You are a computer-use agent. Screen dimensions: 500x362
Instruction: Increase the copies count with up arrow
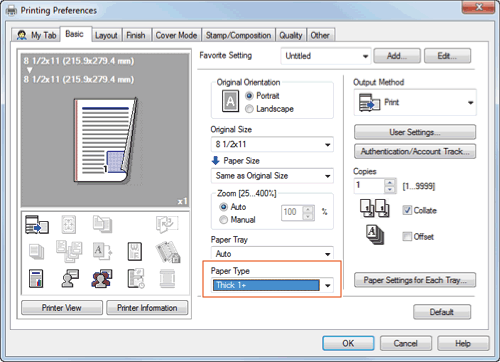(390, 182)
